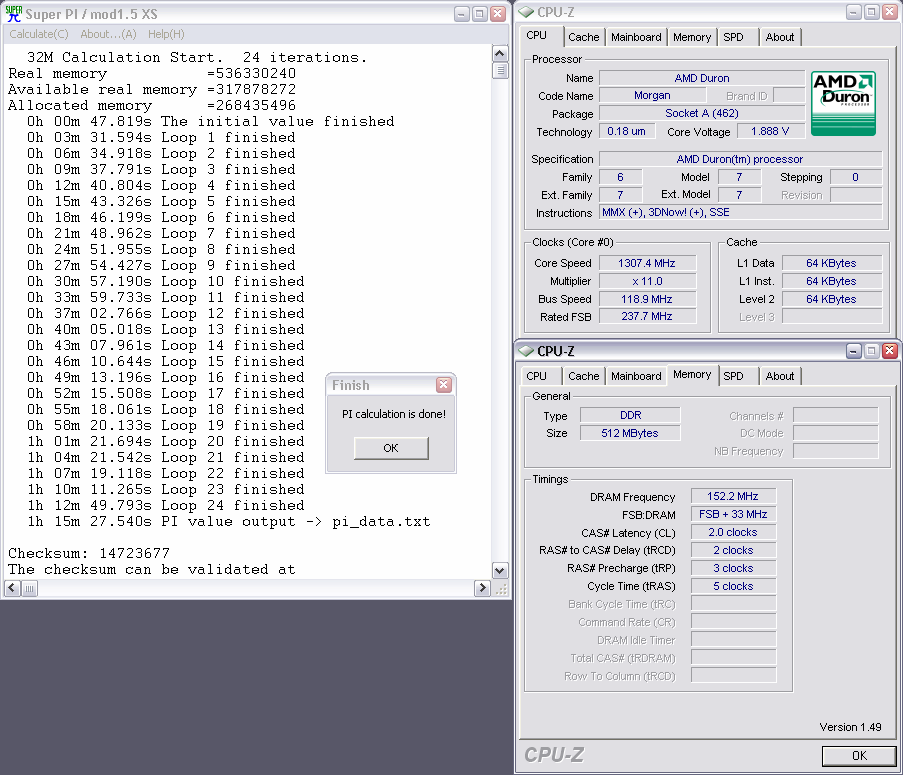Image resolution: width=903 pixels, height=775 pixels.
Task: Click the vertical scrollbar thumb in Super PI
Action: [x=500, y=70]
